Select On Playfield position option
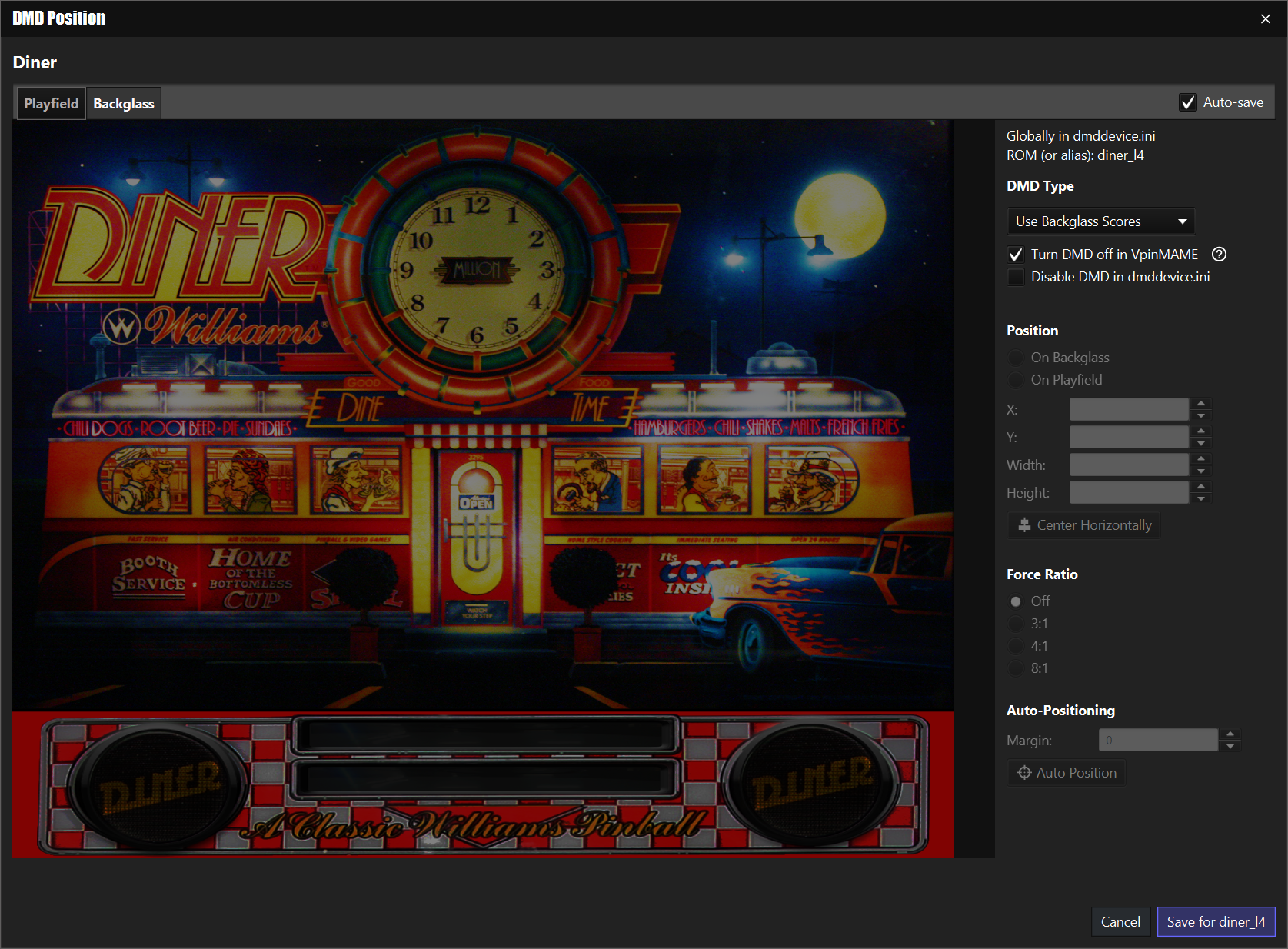Screen dimensions: 1288x949 (1016, 380)
